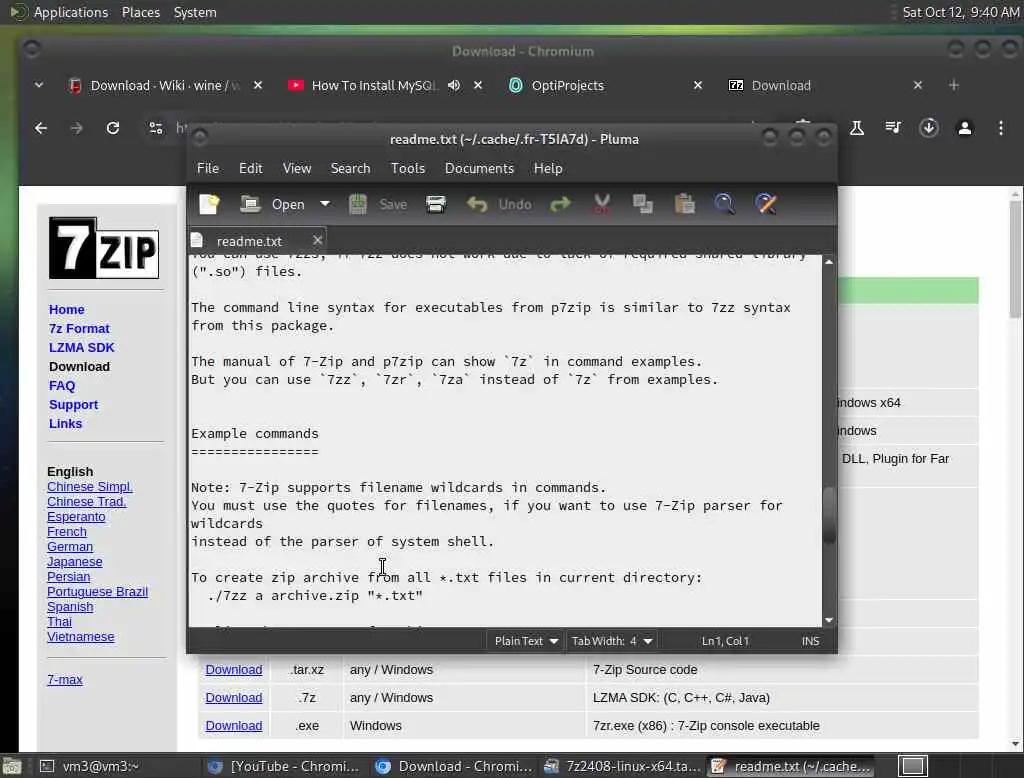Open the Places menu in top panel
This screenshot has height=778, width=1024.
pyautogui.click(x=140, y=12)
